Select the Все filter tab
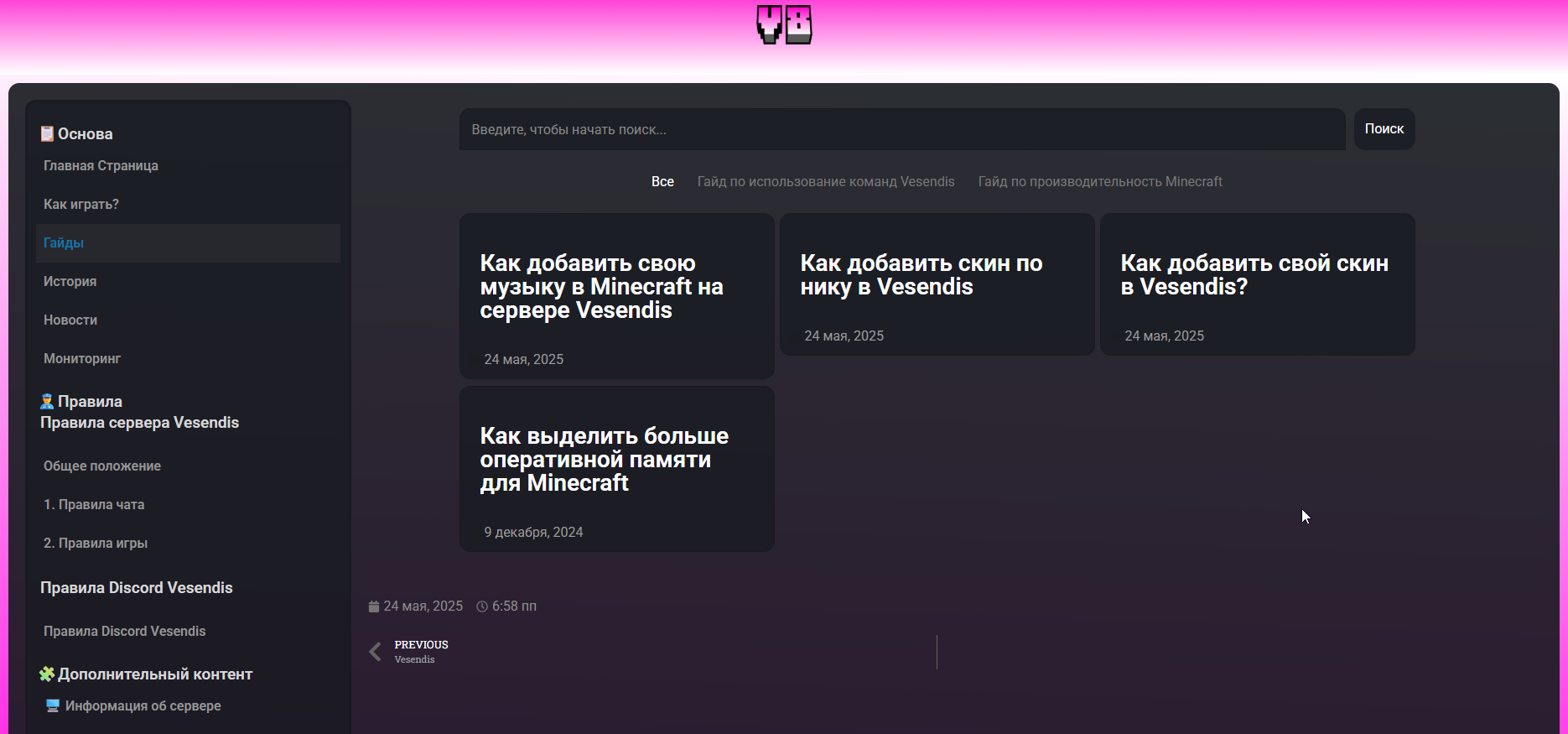The width and height of the screenshot is (1568, 734). pos(662,182)
